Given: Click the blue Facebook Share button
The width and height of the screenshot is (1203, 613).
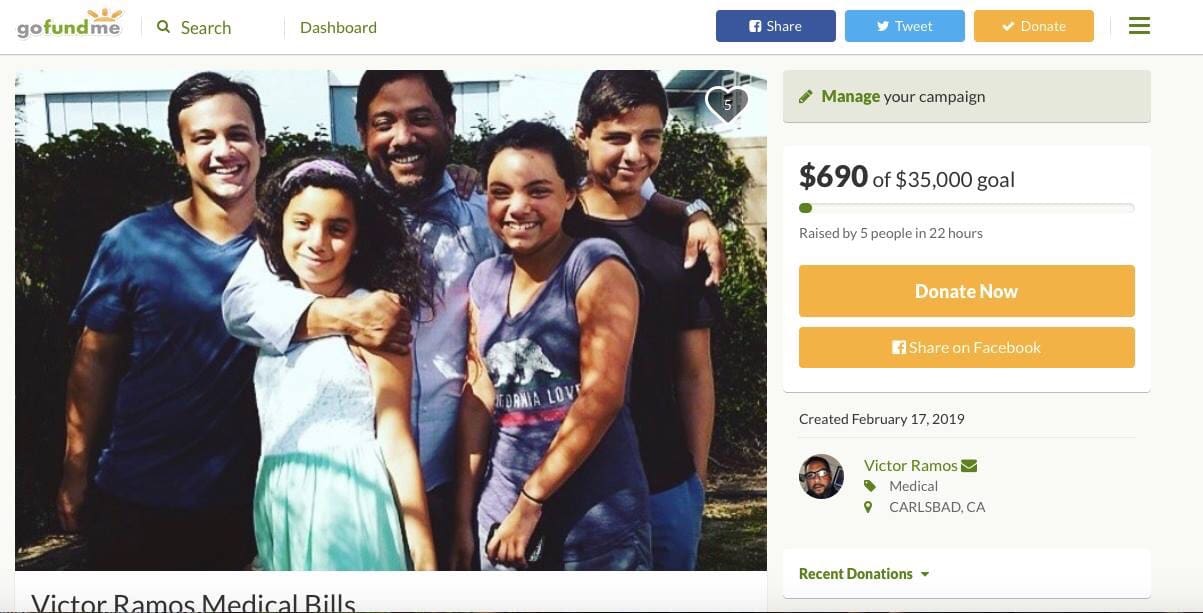Looking at the screenshot, I should 776,26.
